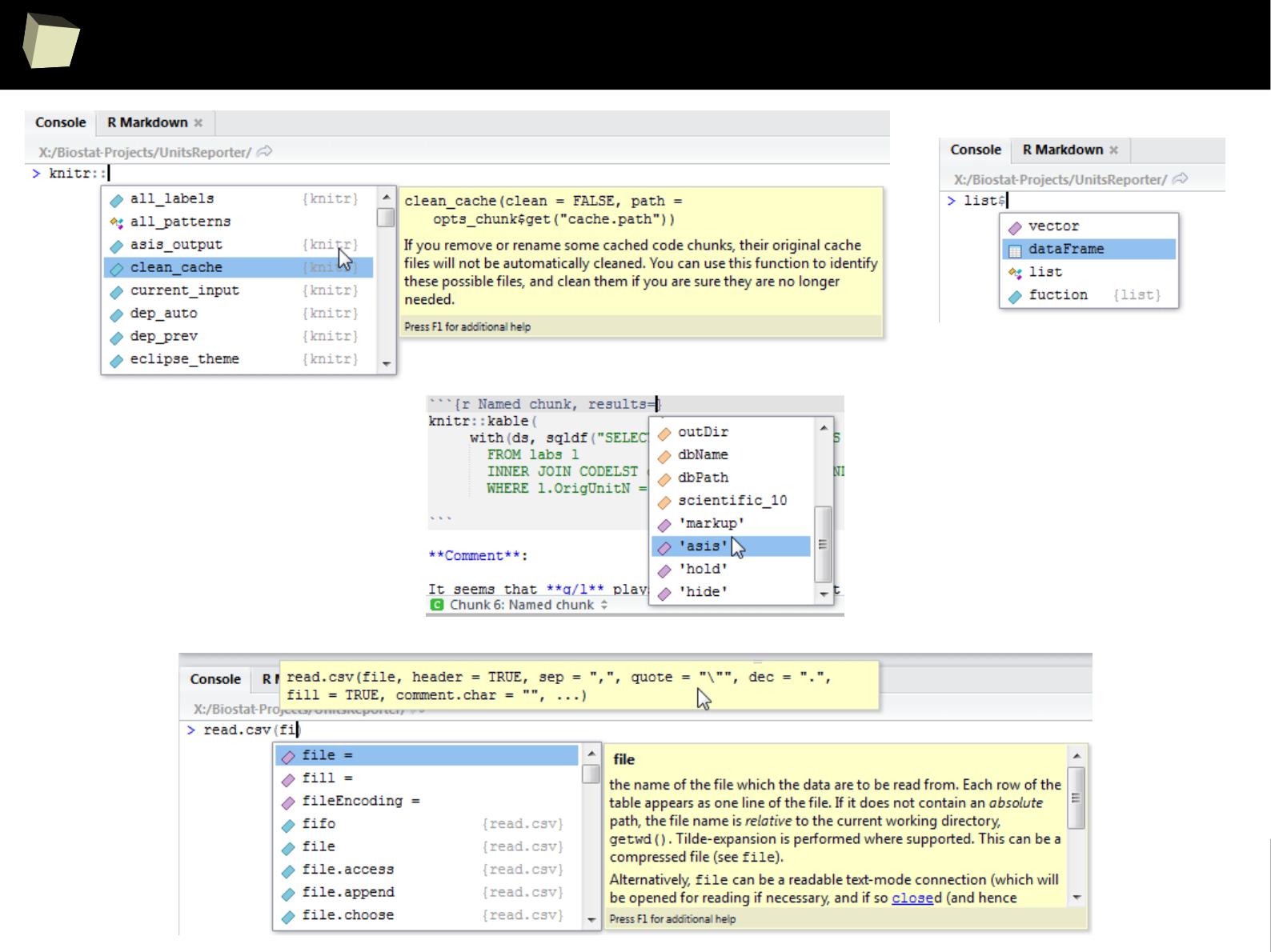
Task: Open Chunk 6: Named chunk navigator dropdown
Action: [x=528, y=605]
